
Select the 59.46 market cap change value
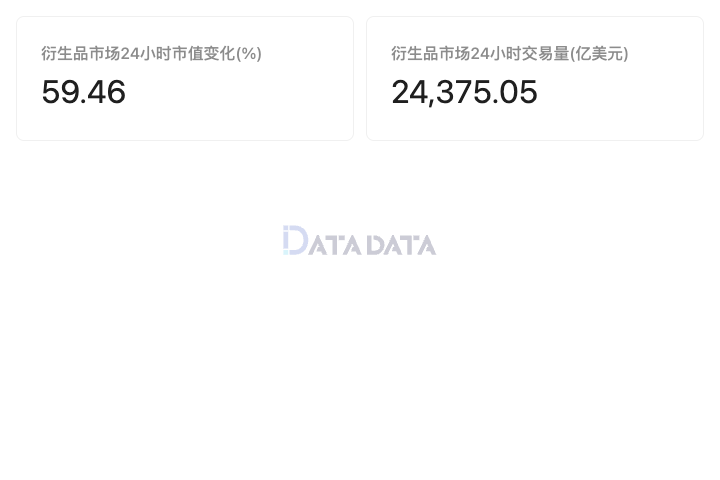click(84, 92)
